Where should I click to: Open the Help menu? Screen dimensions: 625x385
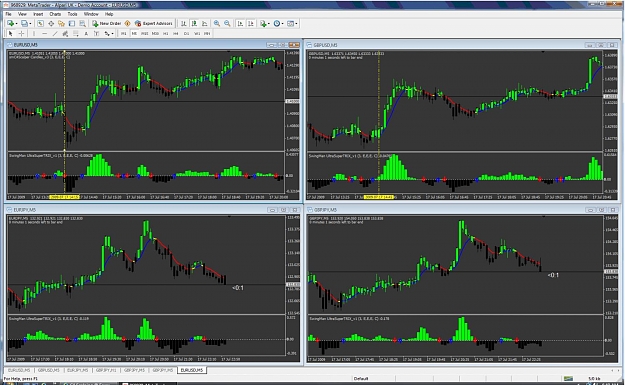(x=109, y=14)
